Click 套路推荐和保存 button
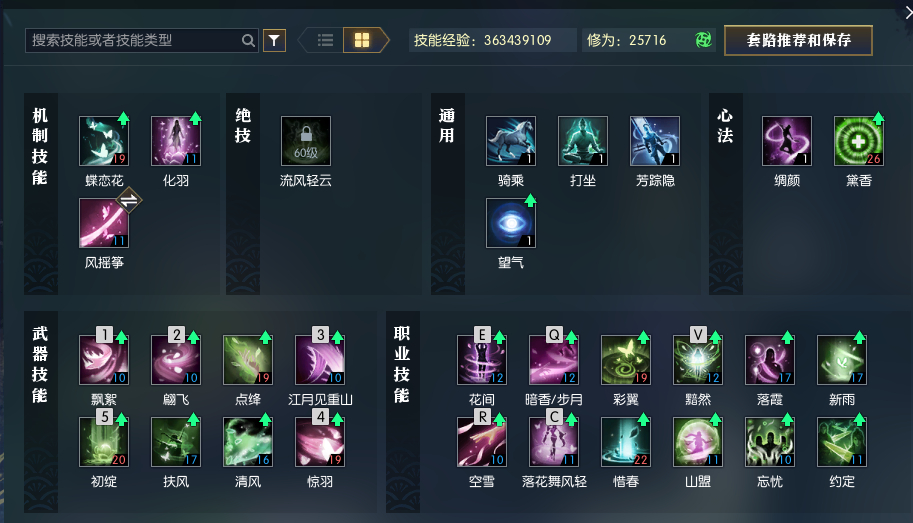 pos(798,40)
